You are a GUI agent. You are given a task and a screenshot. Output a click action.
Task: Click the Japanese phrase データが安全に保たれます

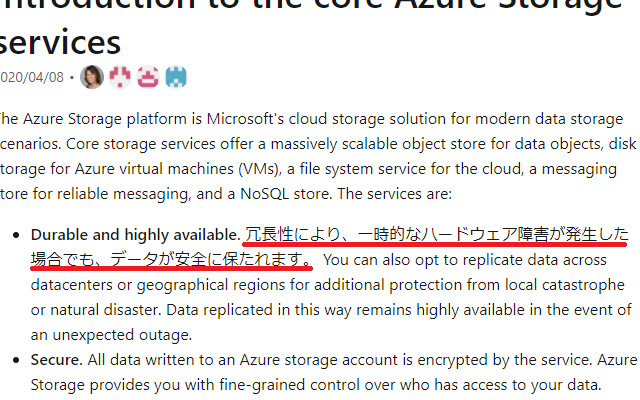210,261
